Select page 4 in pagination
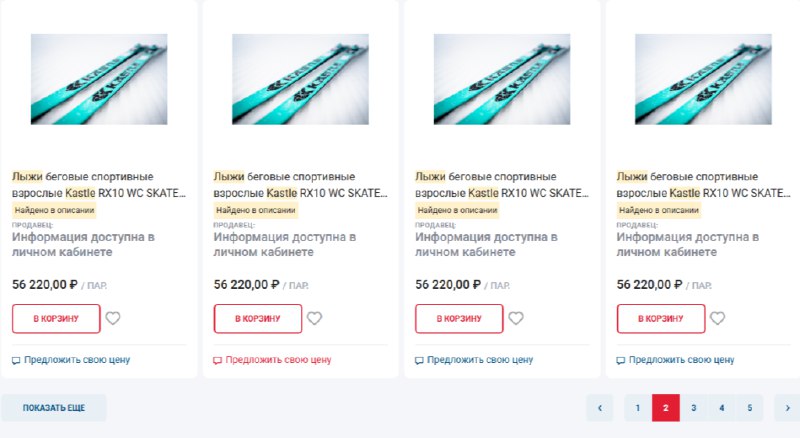The image size is (800, 438). coord(721,407)
